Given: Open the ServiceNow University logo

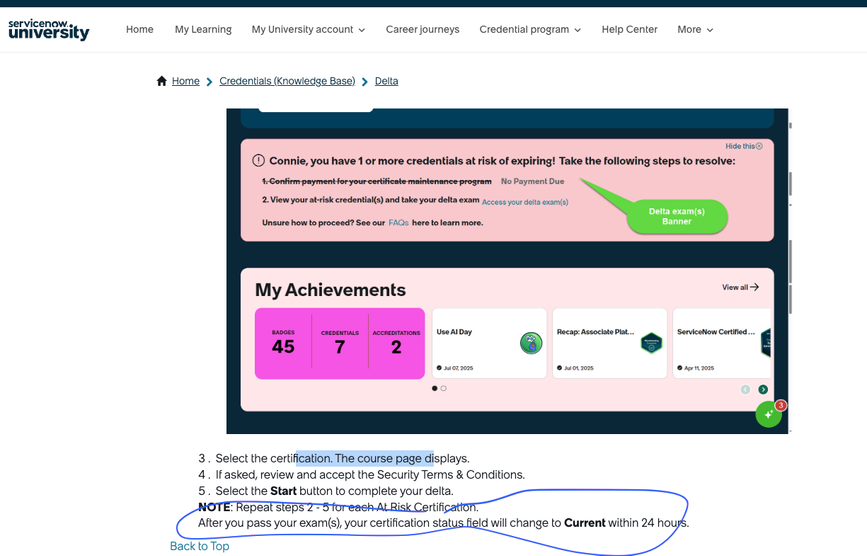Looking at the screenshot, I should pos(49,30).
